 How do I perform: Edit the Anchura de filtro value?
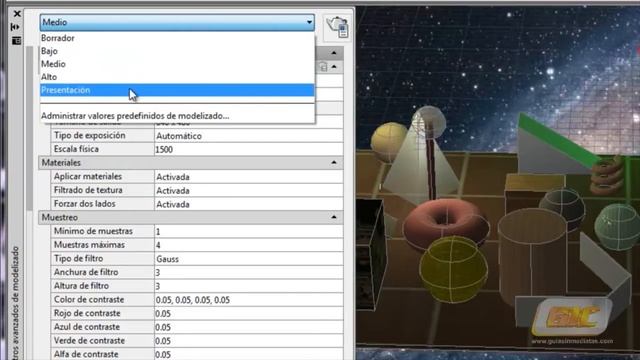click(x=249, y=273)
